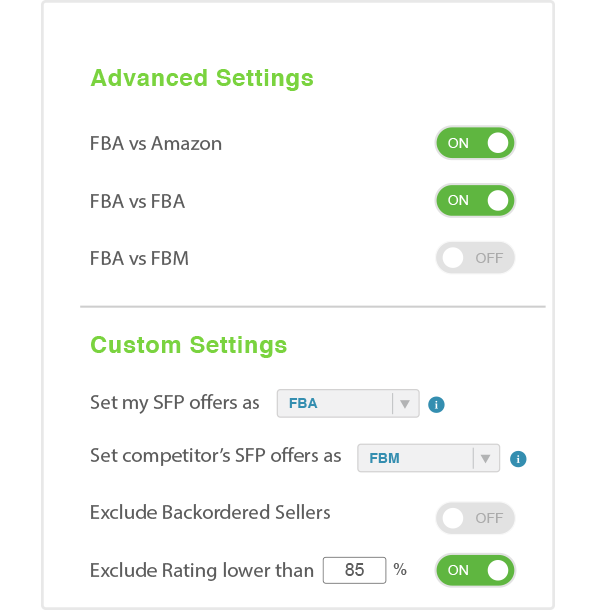Viewport: 590px width, 610px height.
Task: Disable the FBA vs FBA toggle
Action: (x=475, y=200)
